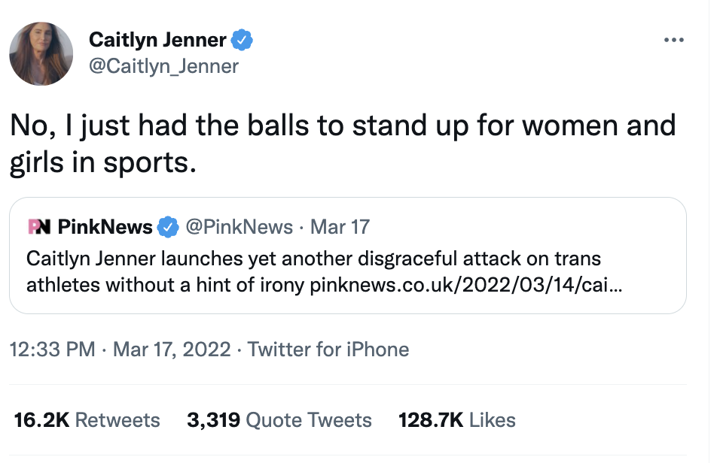The height and width of the screenshot is (463, 720).
Task: Open Caitlyn Jenner's profile picture
Action: [41, 54]
